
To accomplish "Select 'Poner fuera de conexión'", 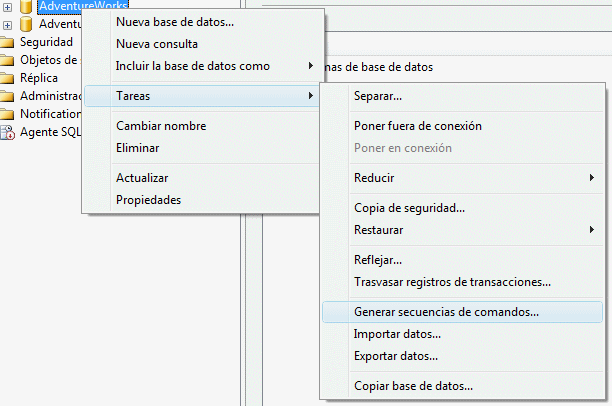I will [x=463, y=126].
